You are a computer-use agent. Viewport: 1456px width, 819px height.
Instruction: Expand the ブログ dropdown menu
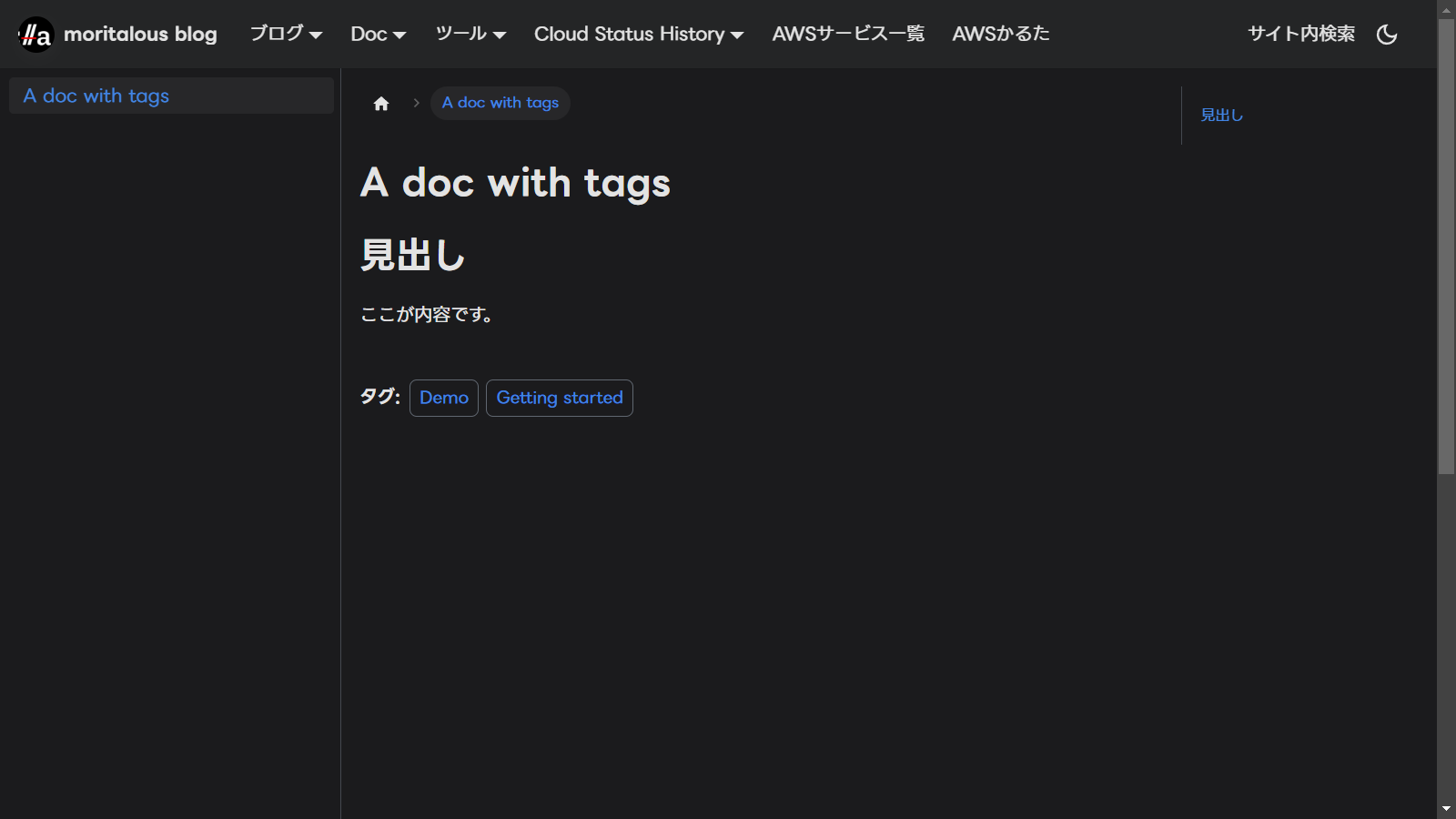pos(286,35)
